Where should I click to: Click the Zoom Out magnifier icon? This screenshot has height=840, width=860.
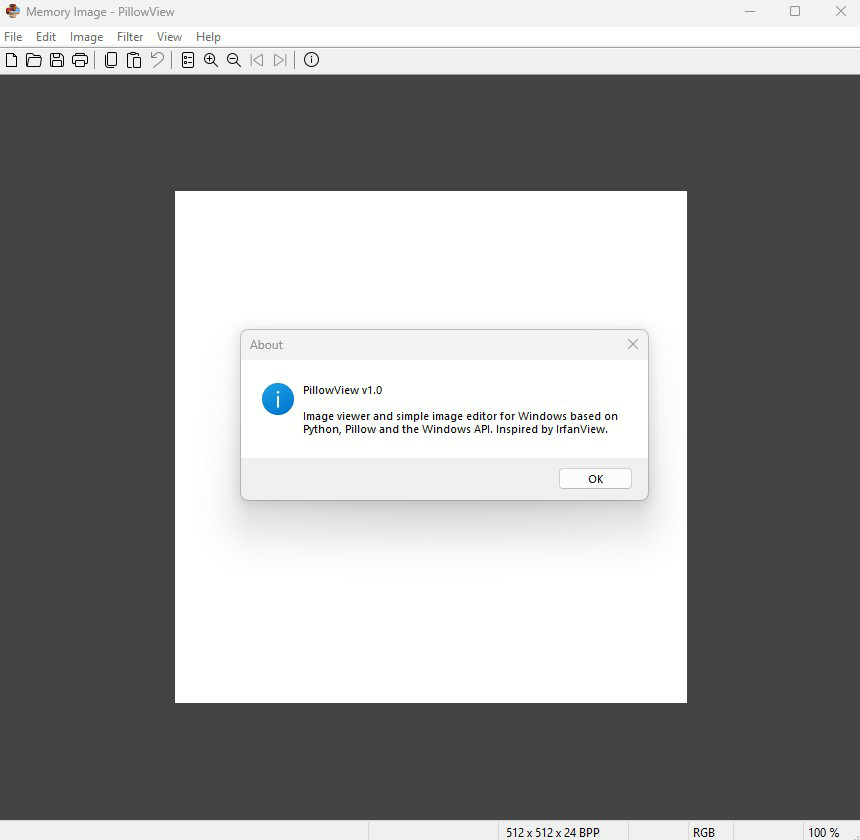click(x=234, y=60)
